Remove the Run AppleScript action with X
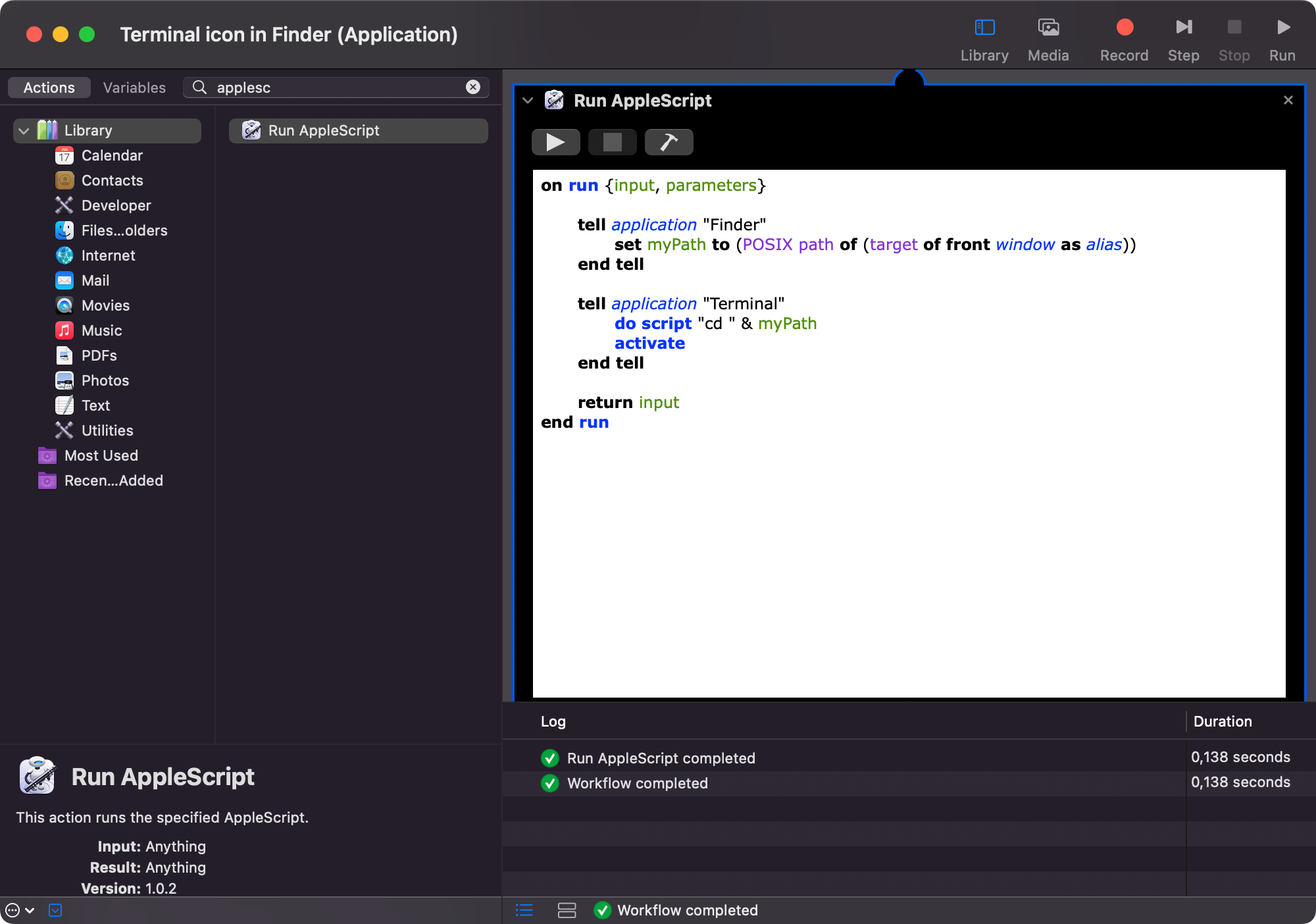The width and height of the screenshot is (1316, 924). (x=1288, y=100)
